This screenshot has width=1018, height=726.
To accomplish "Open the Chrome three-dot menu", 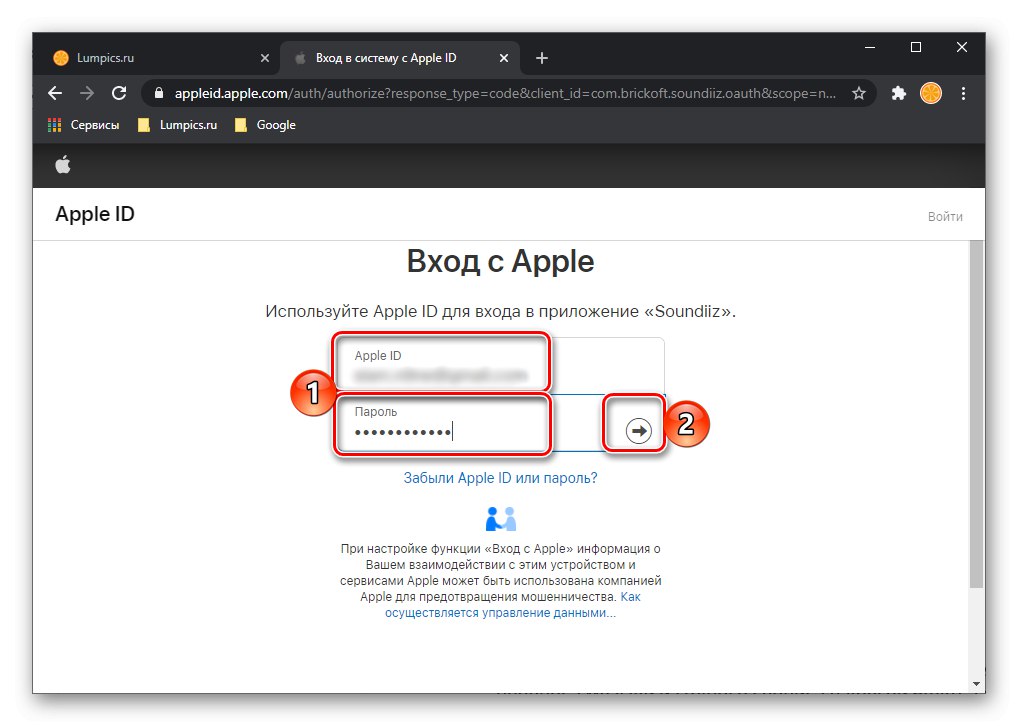I will point(963,94).
